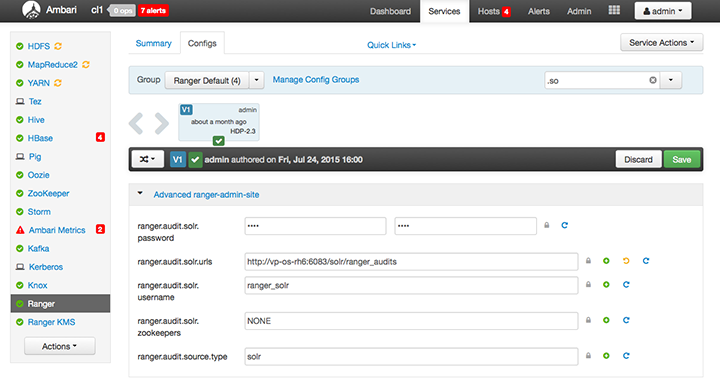Click green check badge beside V1 in dark bar

(195, 159)
